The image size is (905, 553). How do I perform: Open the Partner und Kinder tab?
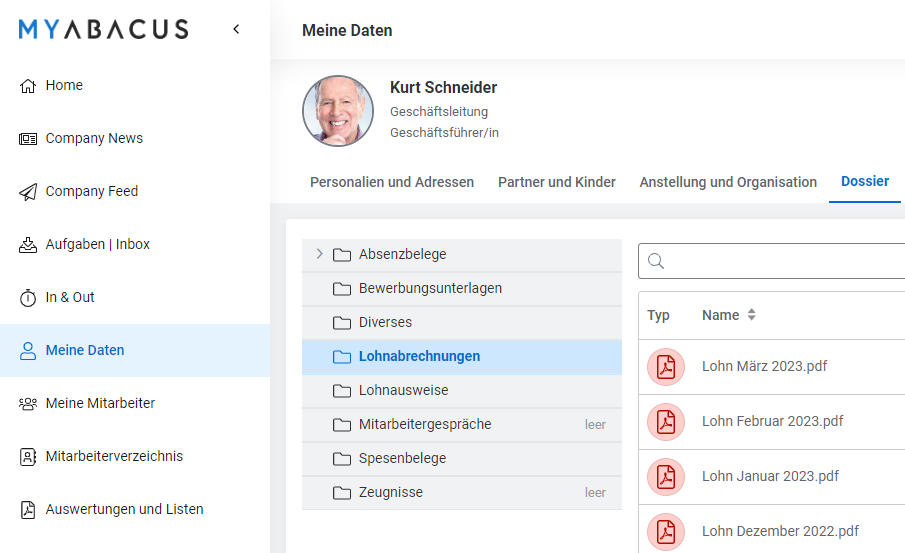tap(557, 182)
